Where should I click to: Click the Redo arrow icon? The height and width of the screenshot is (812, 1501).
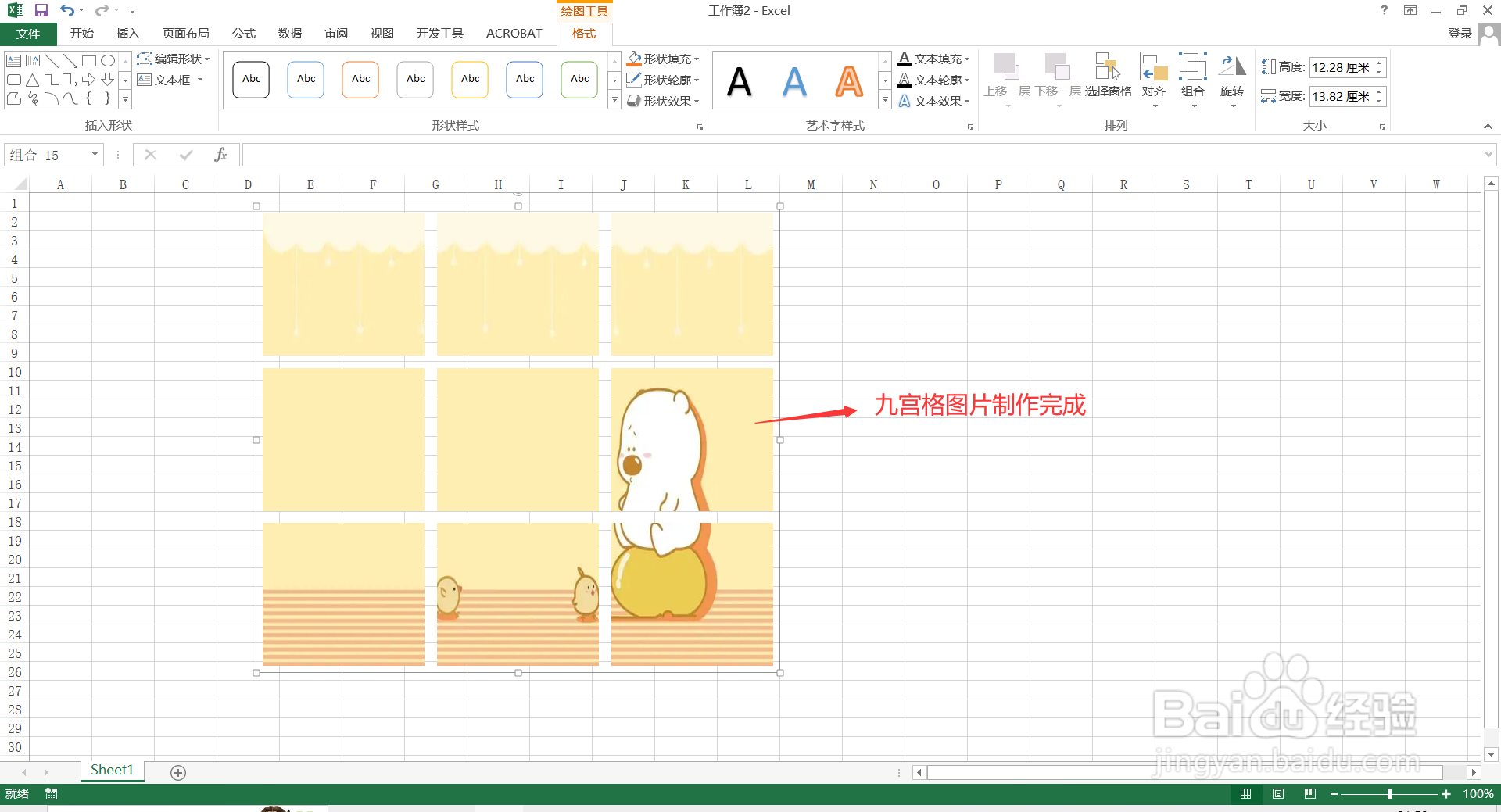(102, 10)
